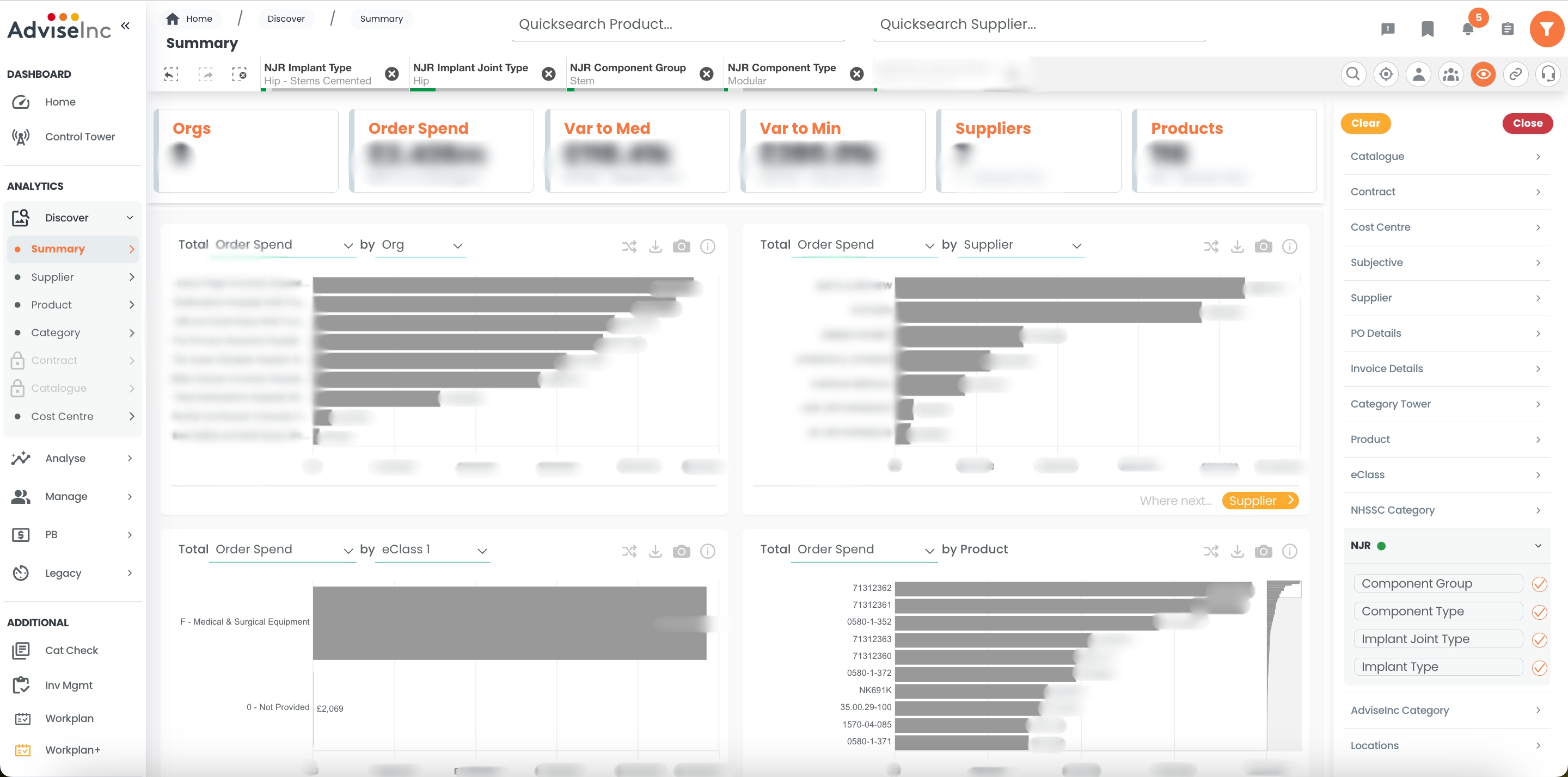Expand the Catalogue filter section
1568x777 pixels.
[1446, 156]
